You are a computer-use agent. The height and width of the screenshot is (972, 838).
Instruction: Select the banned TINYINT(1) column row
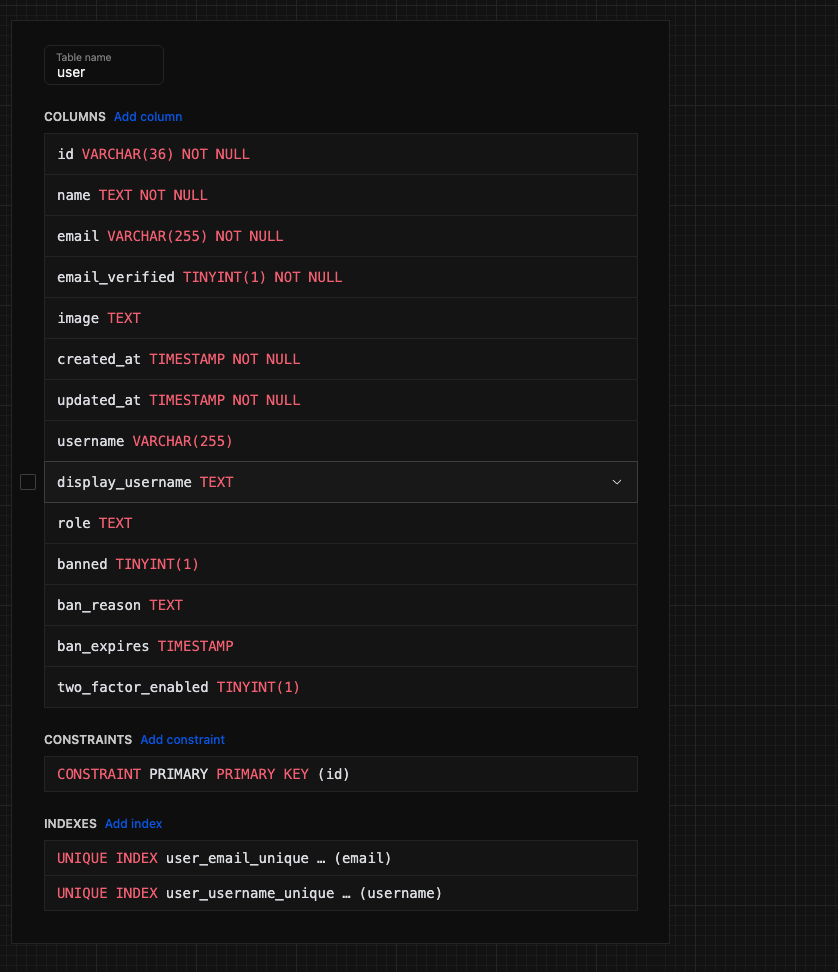[340, 565]
